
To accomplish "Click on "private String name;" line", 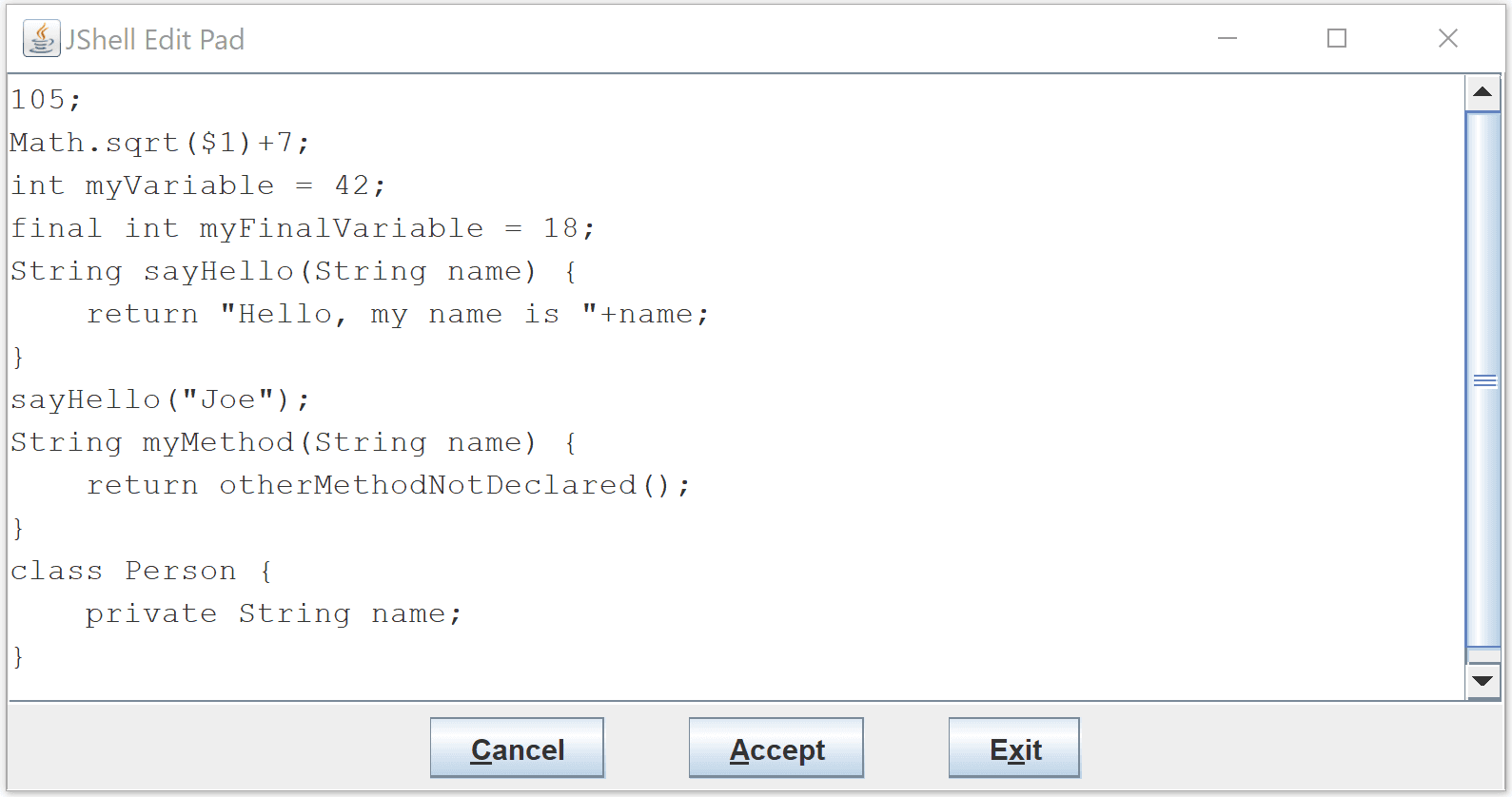I will pyautogui.click(x=274, y=613).
